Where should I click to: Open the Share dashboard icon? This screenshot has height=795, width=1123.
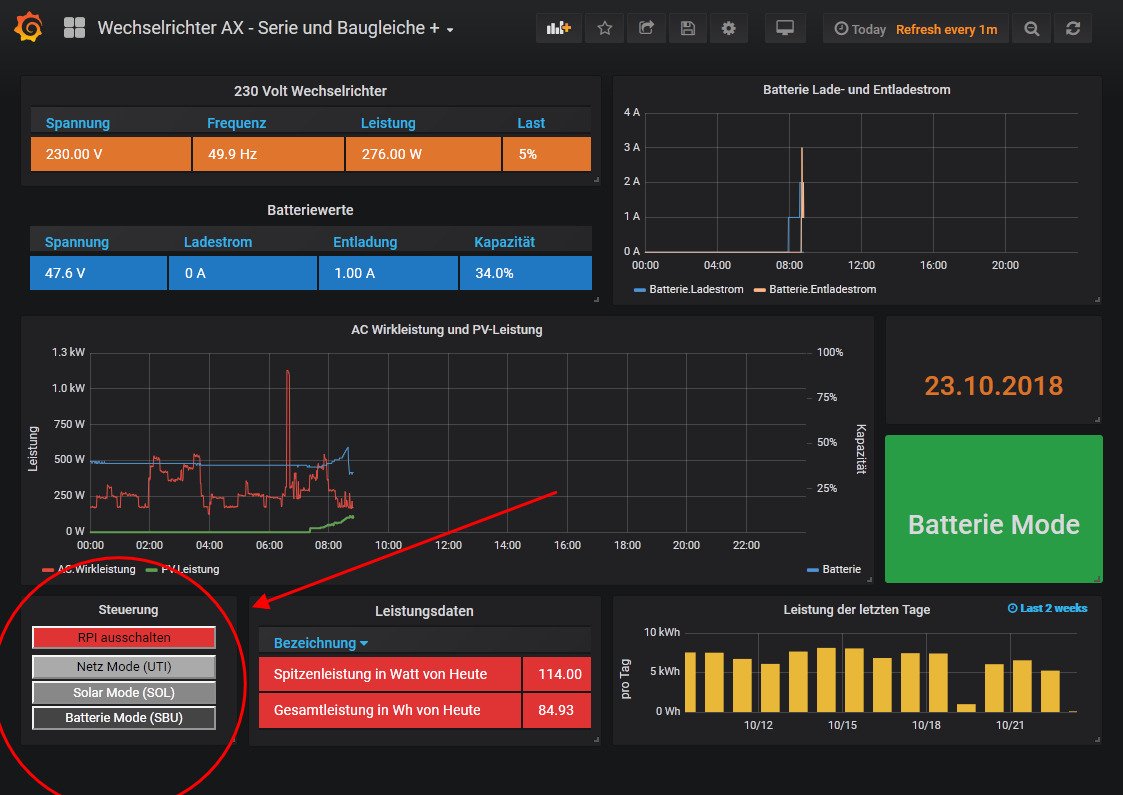(x=646, y=29)
